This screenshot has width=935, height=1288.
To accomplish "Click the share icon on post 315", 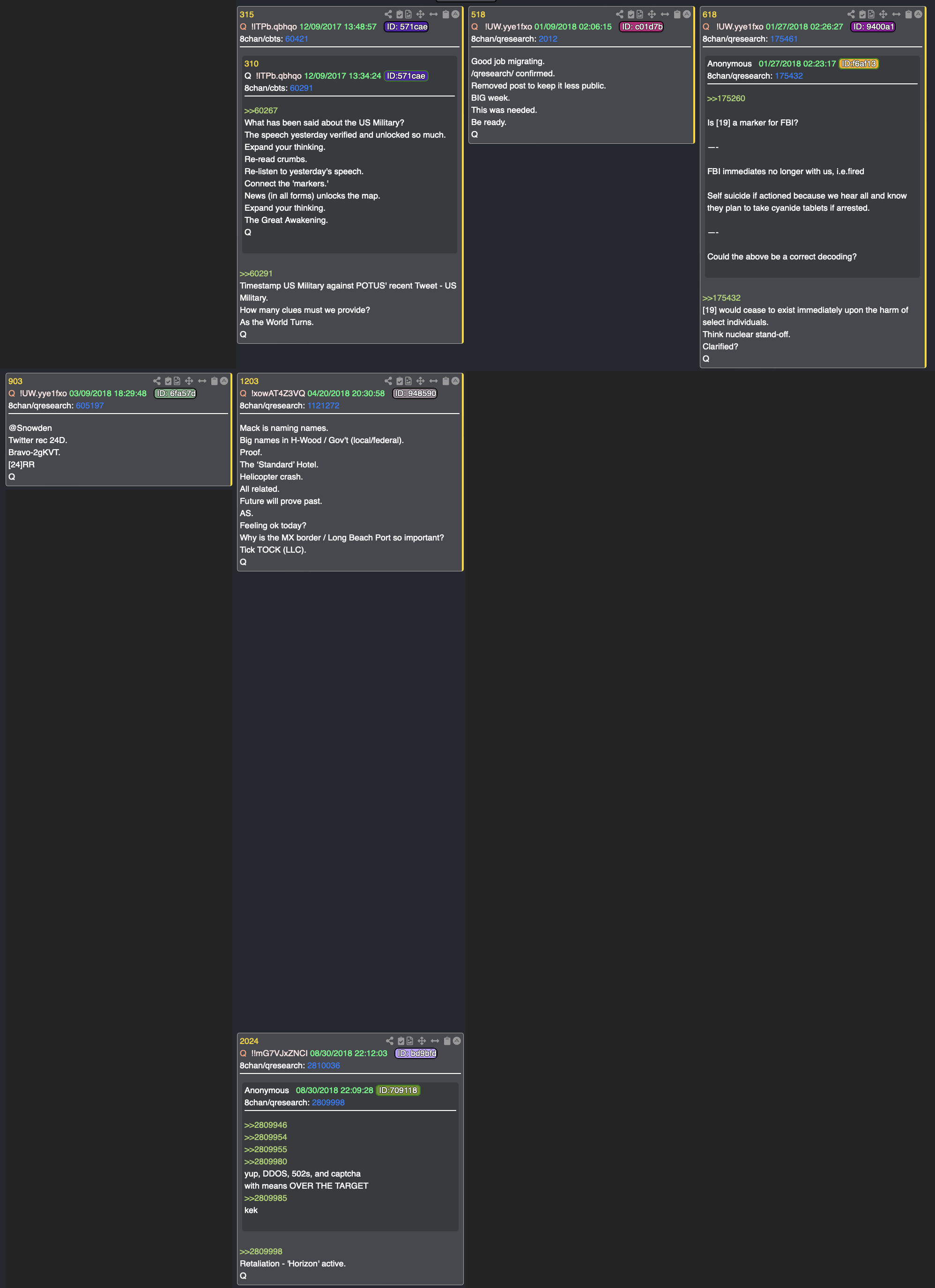I will tap(388, 14).
